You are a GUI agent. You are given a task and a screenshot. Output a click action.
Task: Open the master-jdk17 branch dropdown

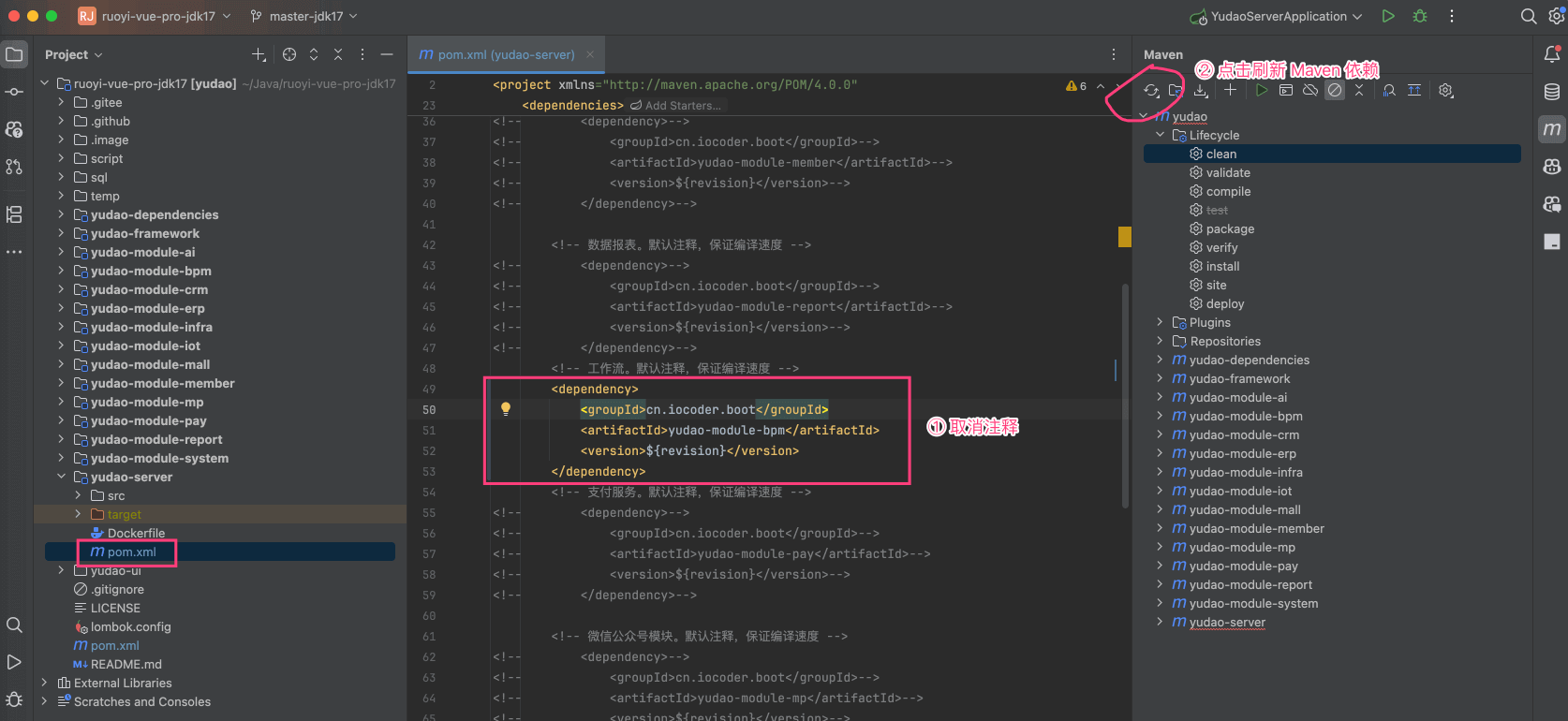(x=304, y=17)
